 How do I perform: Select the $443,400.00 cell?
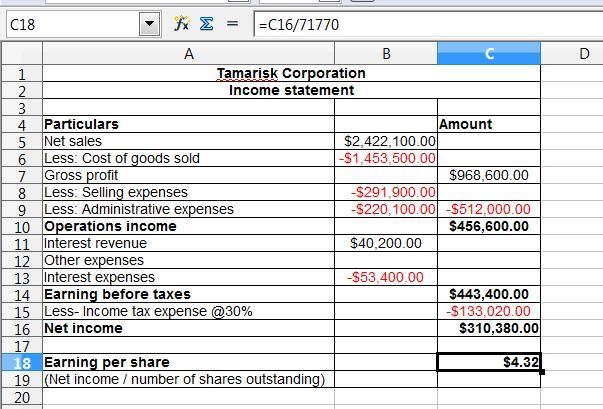tap(489, 294)
